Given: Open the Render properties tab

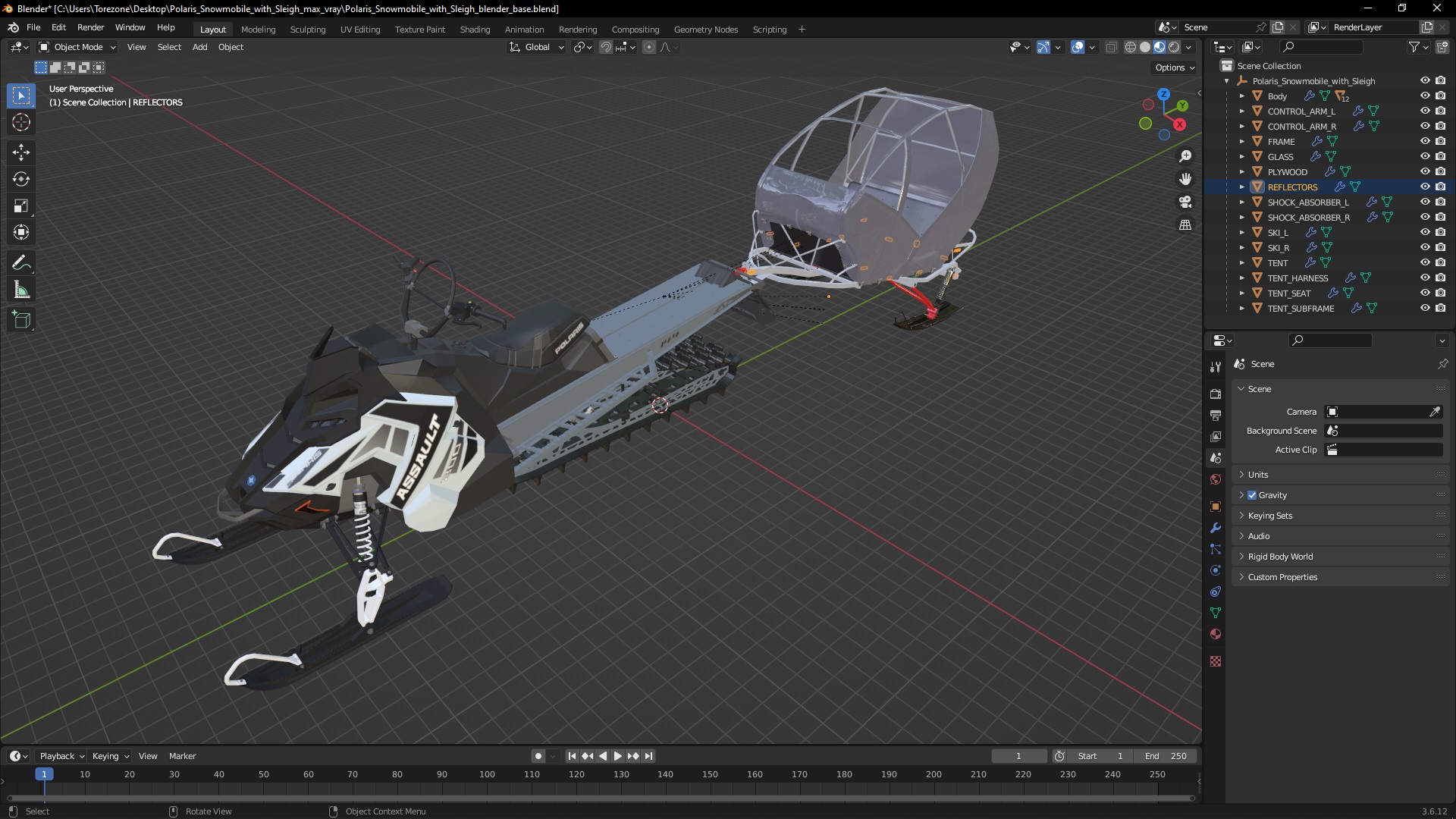Looking at the screenshot, I should pos(1216,394).
